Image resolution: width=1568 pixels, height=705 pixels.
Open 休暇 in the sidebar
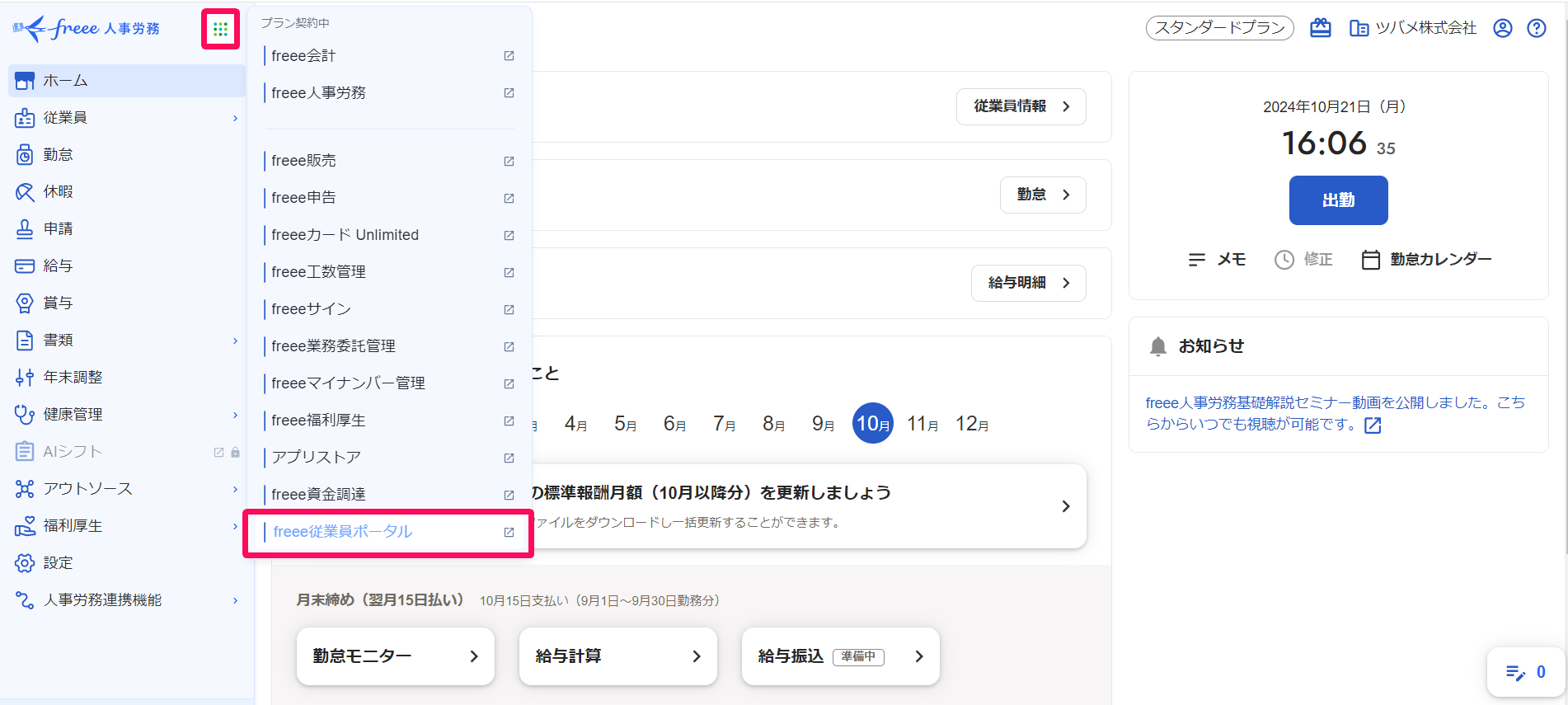coord(127,192)
